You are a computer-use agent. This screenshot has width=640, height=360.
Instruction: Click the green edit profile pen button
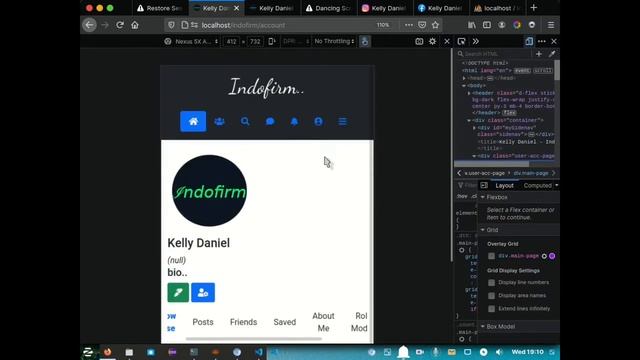coord(178,293)
